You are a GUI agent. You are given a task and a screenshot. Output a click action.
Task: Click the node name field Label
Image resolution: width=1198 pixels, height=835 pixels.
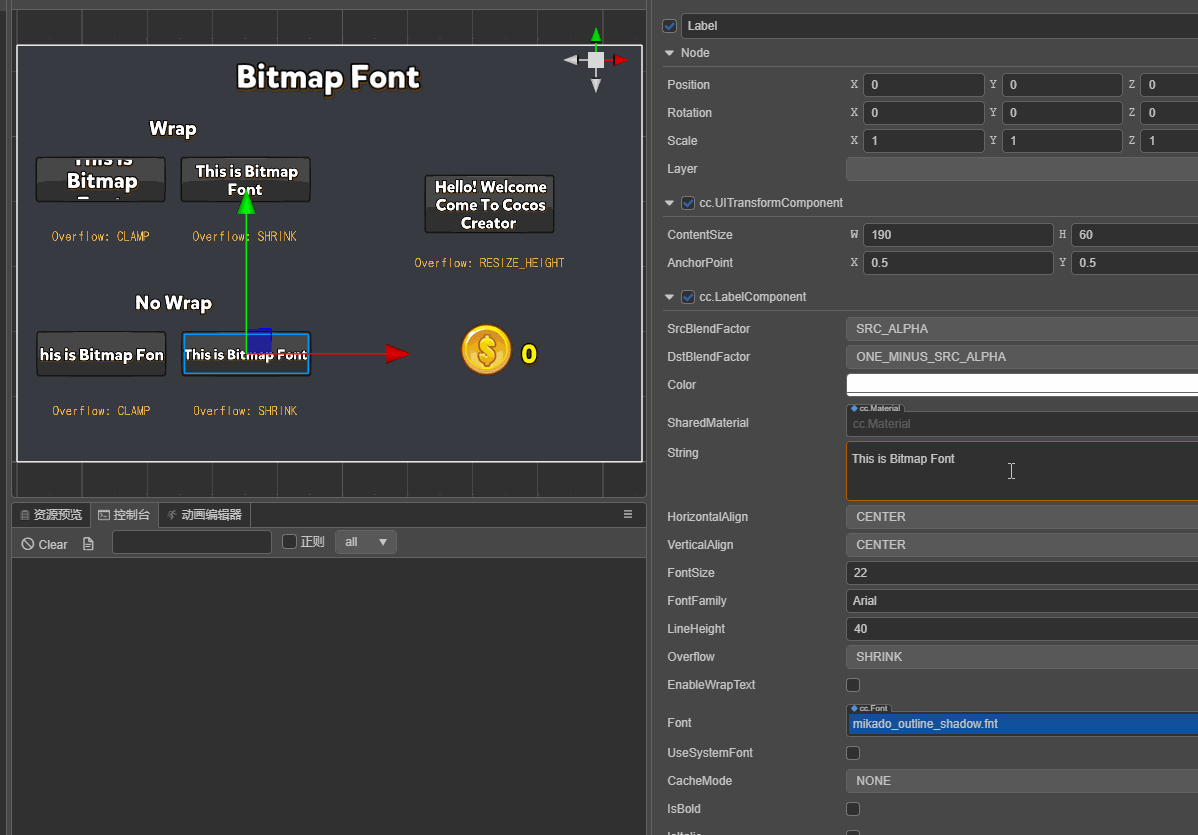(940, 26)
